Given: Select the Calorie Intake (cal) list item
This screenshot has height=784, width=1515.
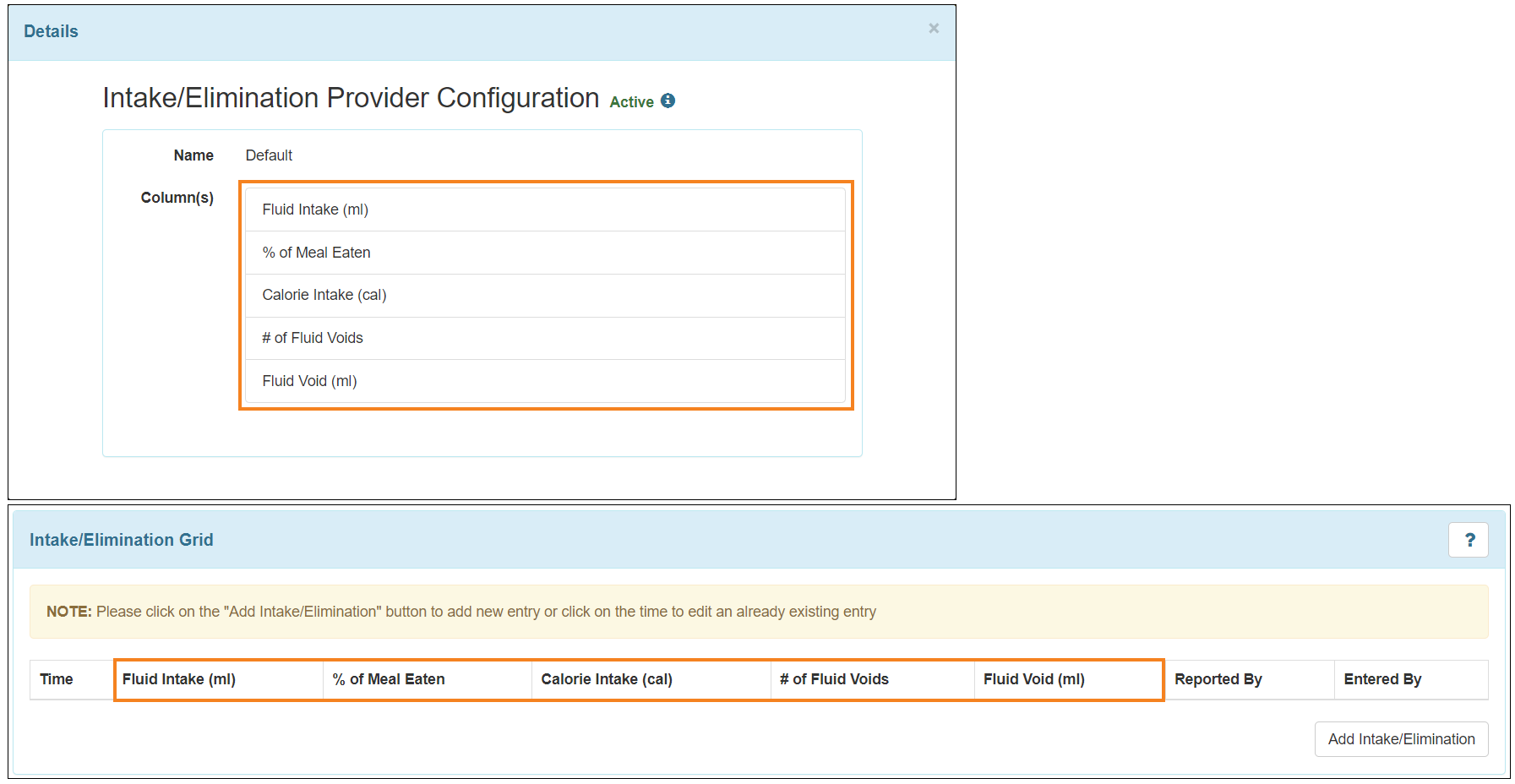Looking at the screenshot, I should [545, 295].
